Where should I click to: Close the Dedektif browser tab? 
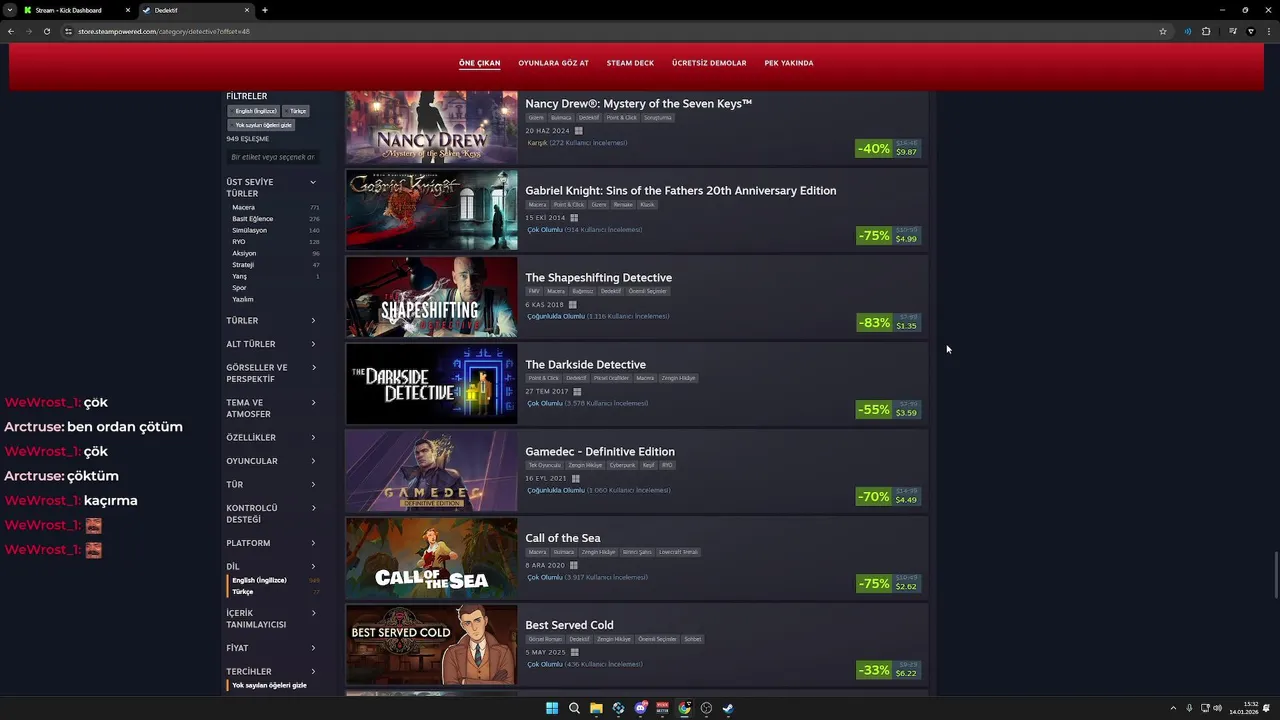pyautogui.click(x=247, y=10)
